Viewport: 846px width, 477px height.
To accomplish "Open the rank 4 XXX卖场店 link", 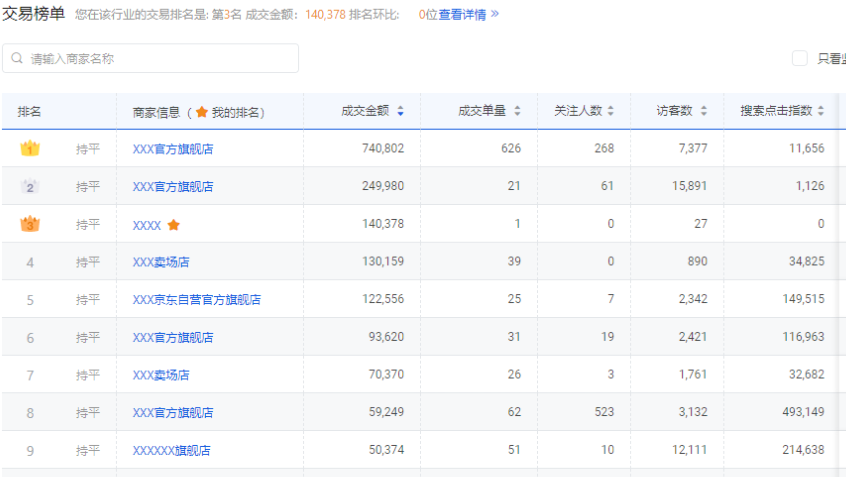I will click(161, 262).
